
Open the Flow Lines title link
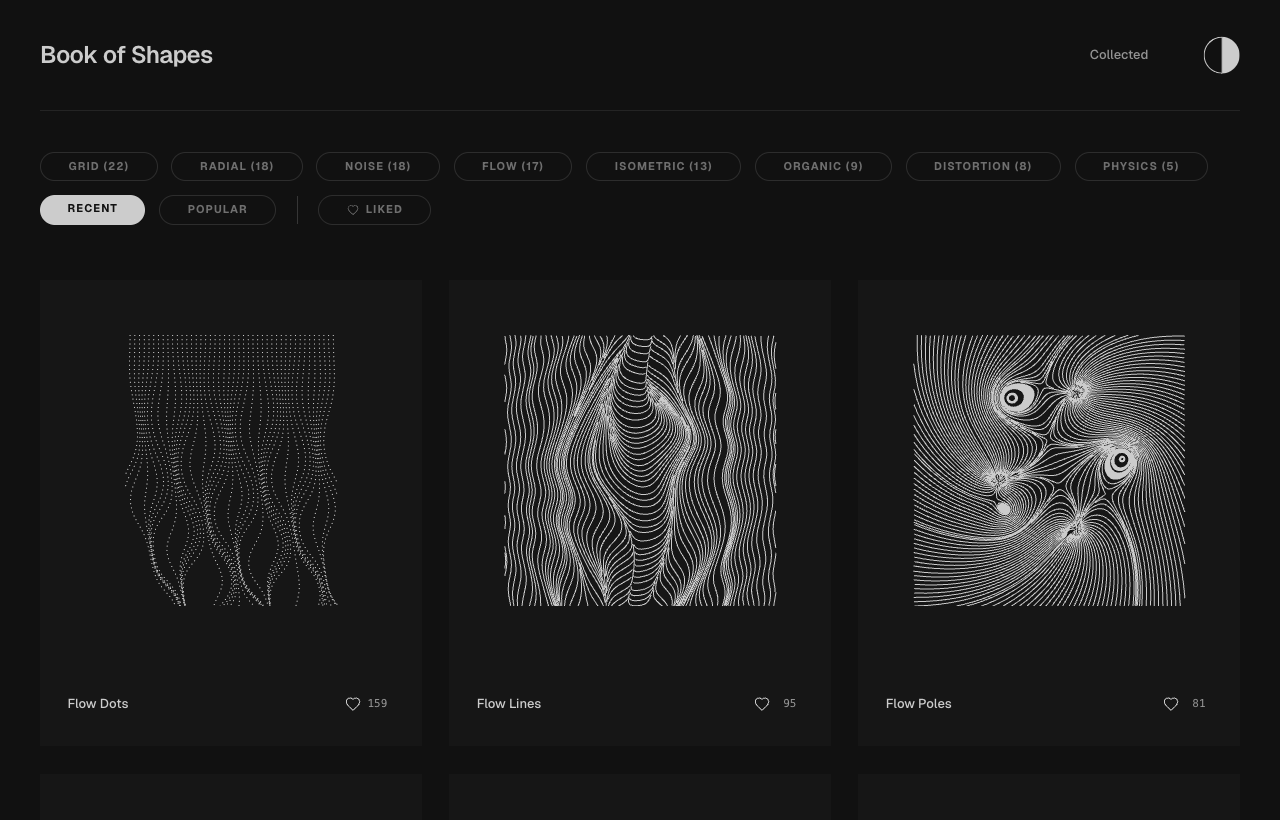click(x=509, y=704)
